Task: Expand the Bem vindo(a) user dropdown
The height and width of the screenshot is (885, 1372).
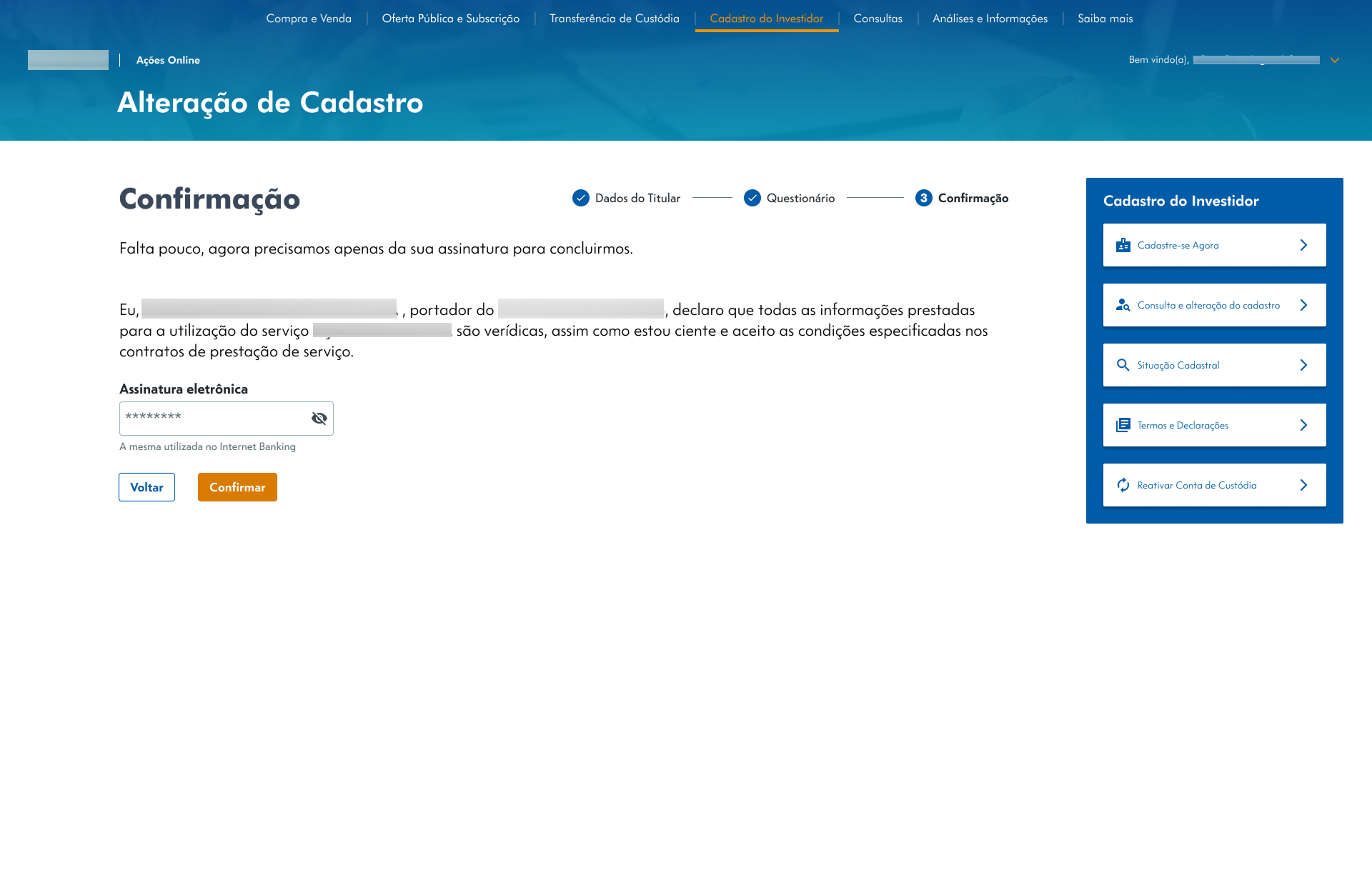Action: 1334,61
